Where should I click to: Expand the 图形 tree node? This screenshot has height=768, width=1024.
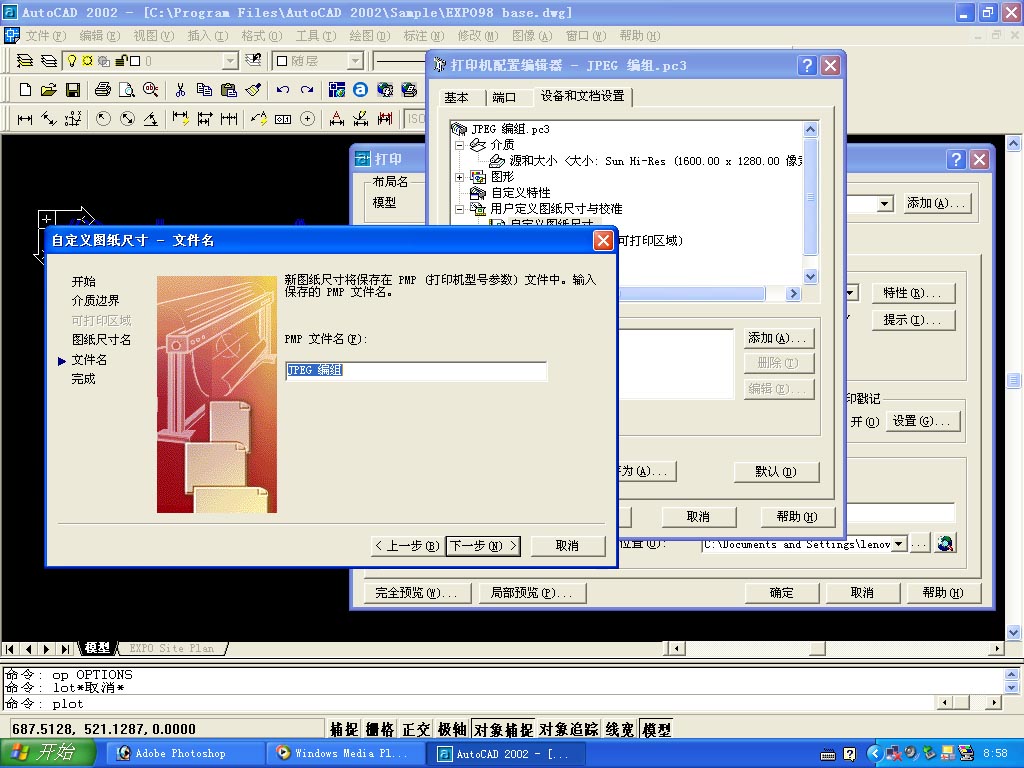460,177
